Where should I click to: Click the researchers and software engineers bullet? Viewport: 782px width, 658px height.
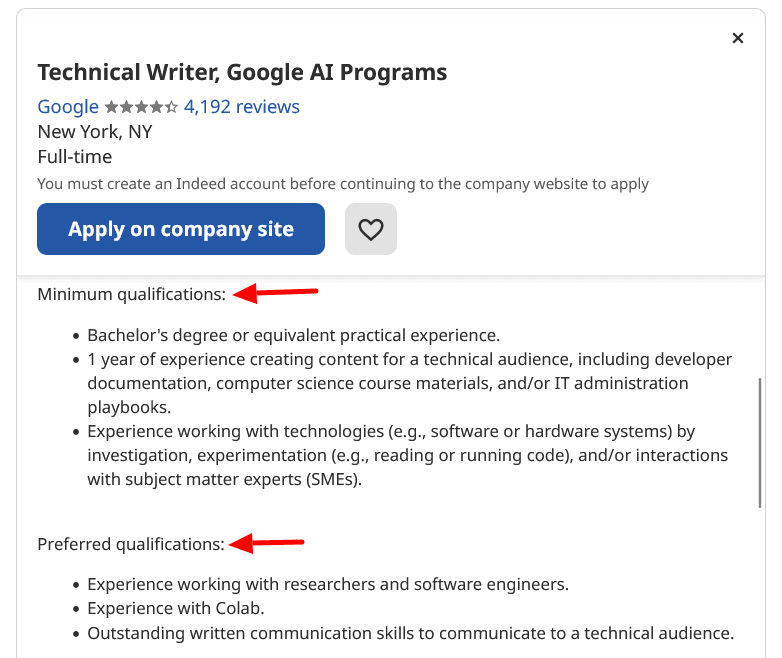point(327,584)
